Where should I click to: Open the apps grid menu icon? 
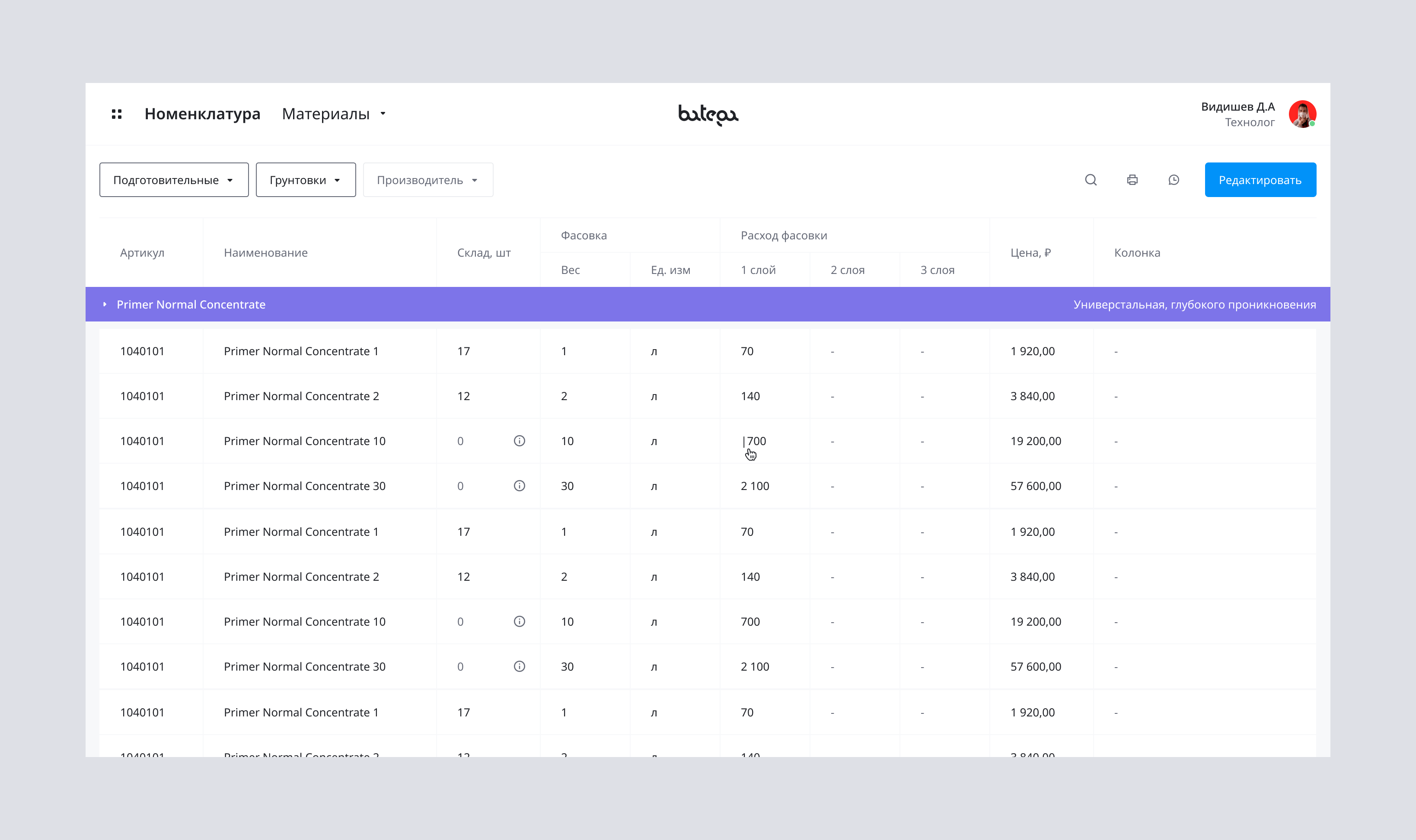(117, 115)
